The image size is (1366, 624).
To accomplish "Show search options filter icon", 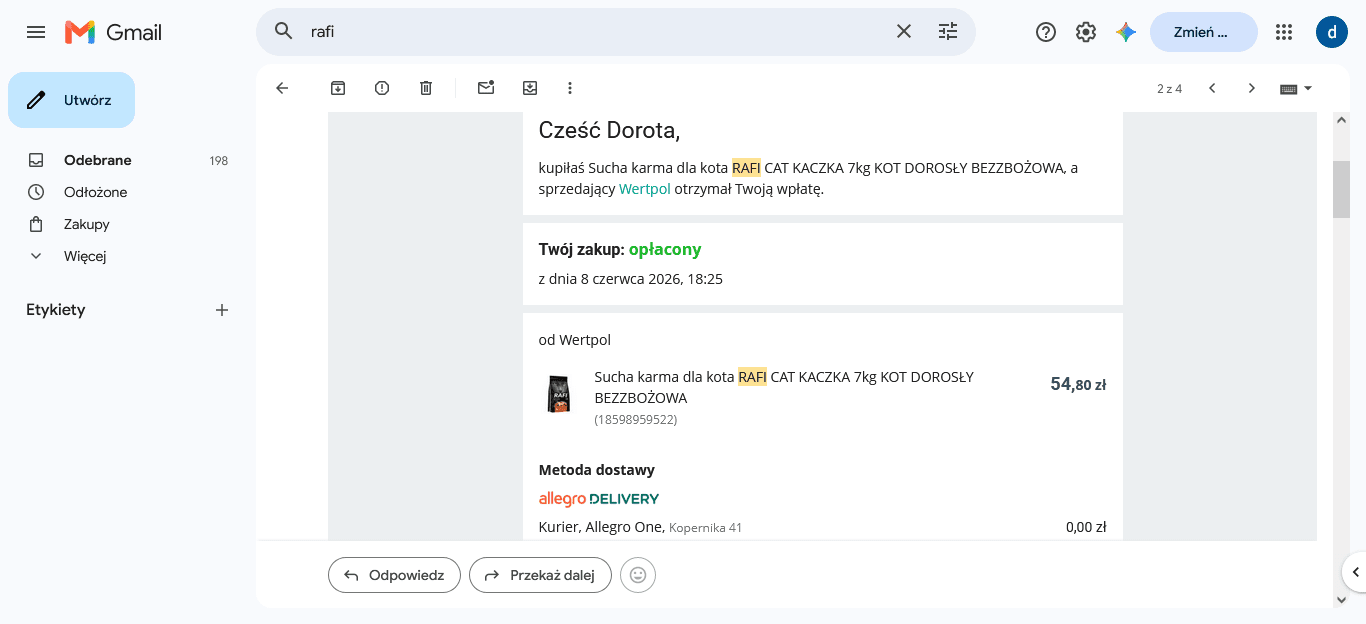I will point(948,32).
